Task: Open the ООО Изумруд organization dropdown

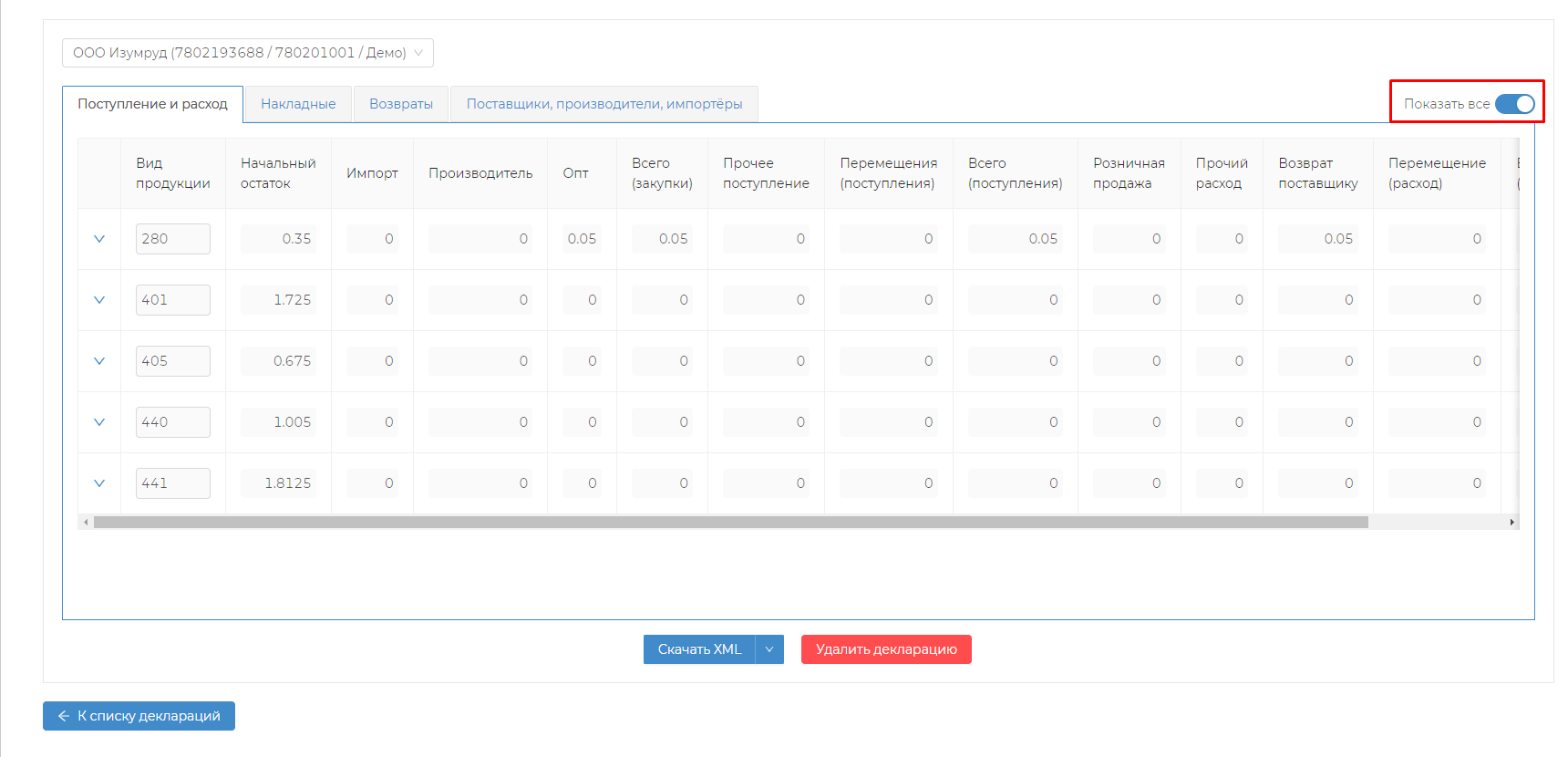Action: point(247,53)
